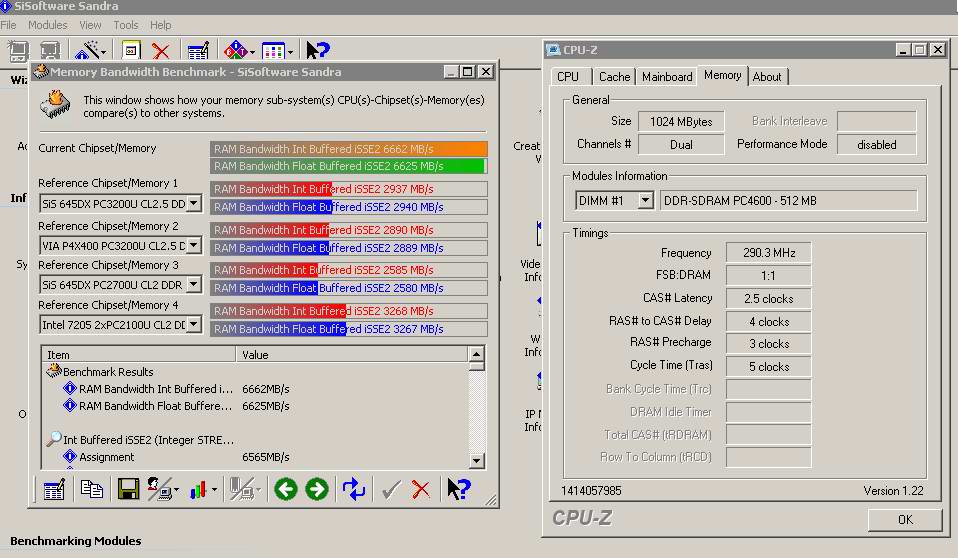Open the Reference Chipset/Memory 1 dropdown
Viewport: 958px width, 558px height.
tap(194, 203)
